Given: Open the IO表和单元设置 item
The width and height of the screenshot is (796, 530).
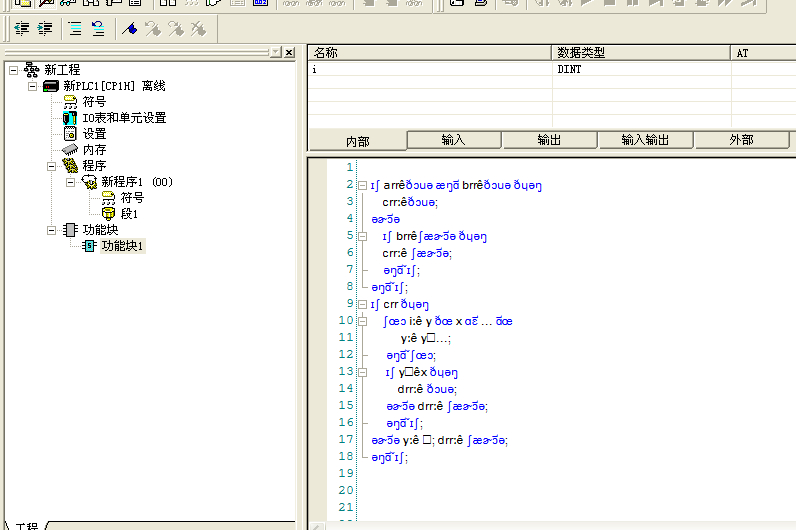Looking at the screenshot, I should click(124, 118).
